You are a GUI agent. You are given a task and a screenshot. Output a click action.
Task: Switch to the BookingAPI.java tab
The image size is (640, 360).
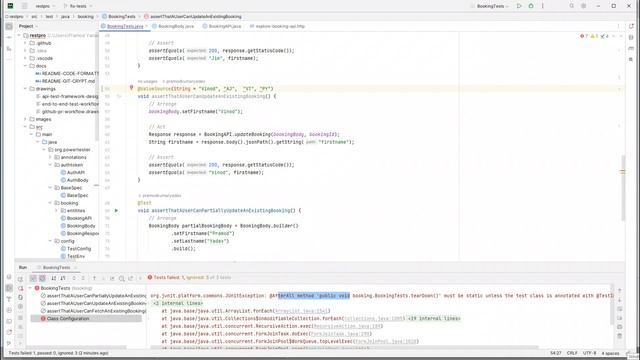(x=222, y=26)
